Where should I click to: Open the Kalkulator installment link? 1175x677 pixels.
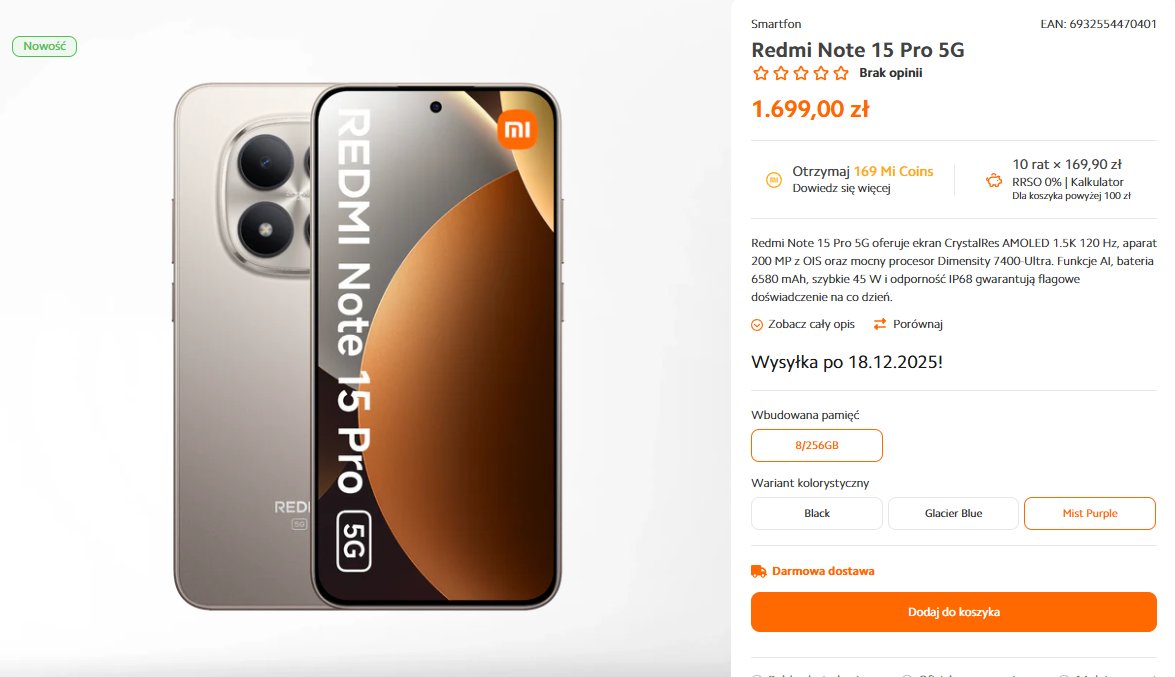pos(1097,181)
